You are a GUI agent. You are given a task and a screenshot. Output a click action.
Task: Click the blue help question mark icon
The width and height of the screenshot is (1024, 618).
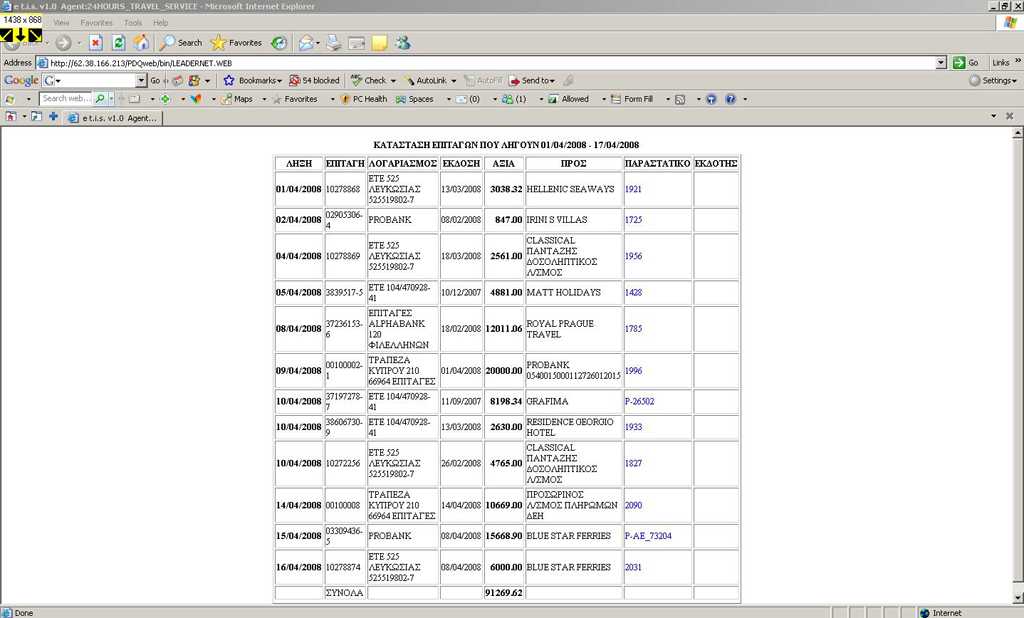pyautogui.click(x=731, y=99)
